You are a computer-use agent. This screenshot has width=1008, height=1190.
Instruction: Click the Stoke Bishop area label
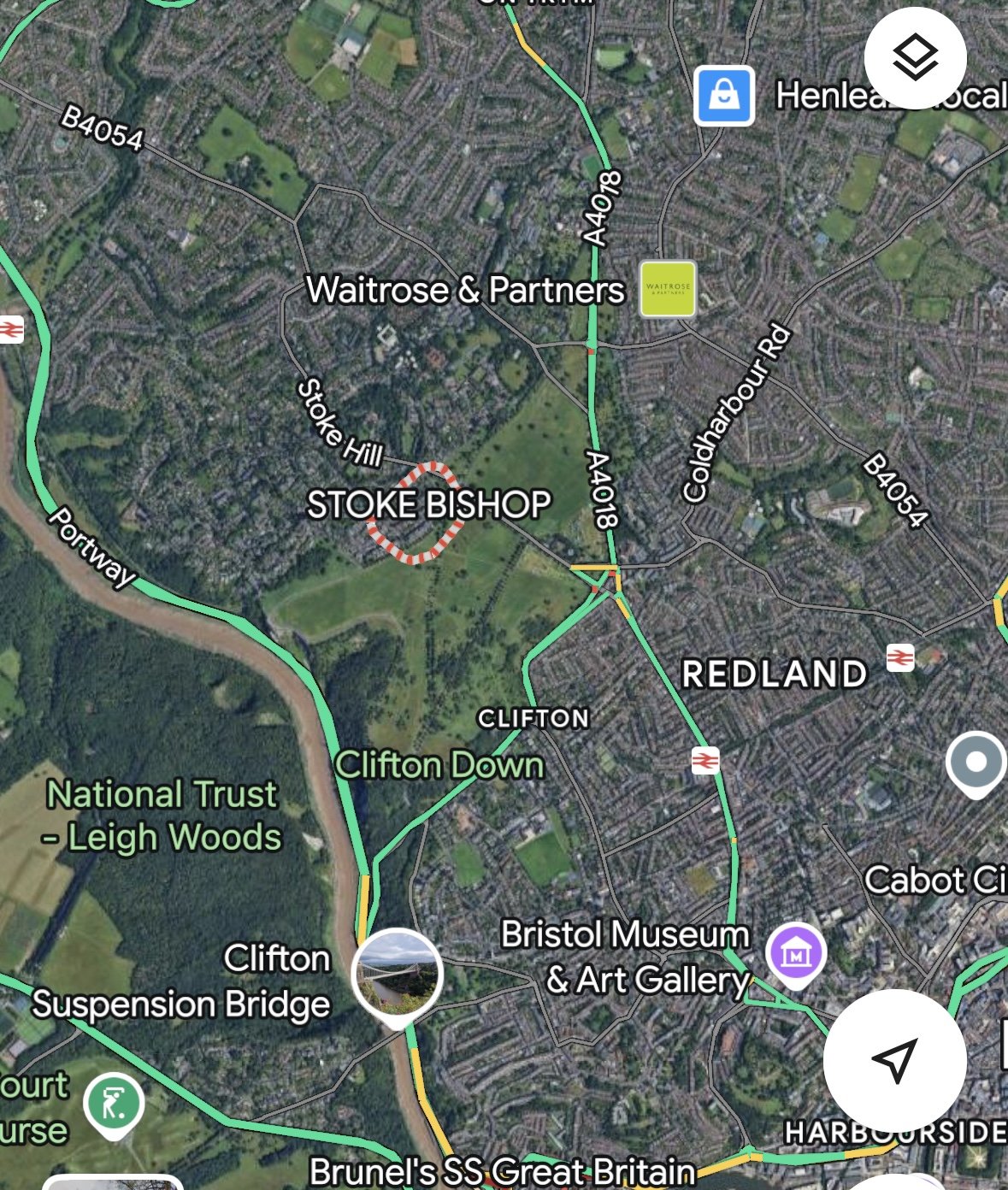[428, 504]
